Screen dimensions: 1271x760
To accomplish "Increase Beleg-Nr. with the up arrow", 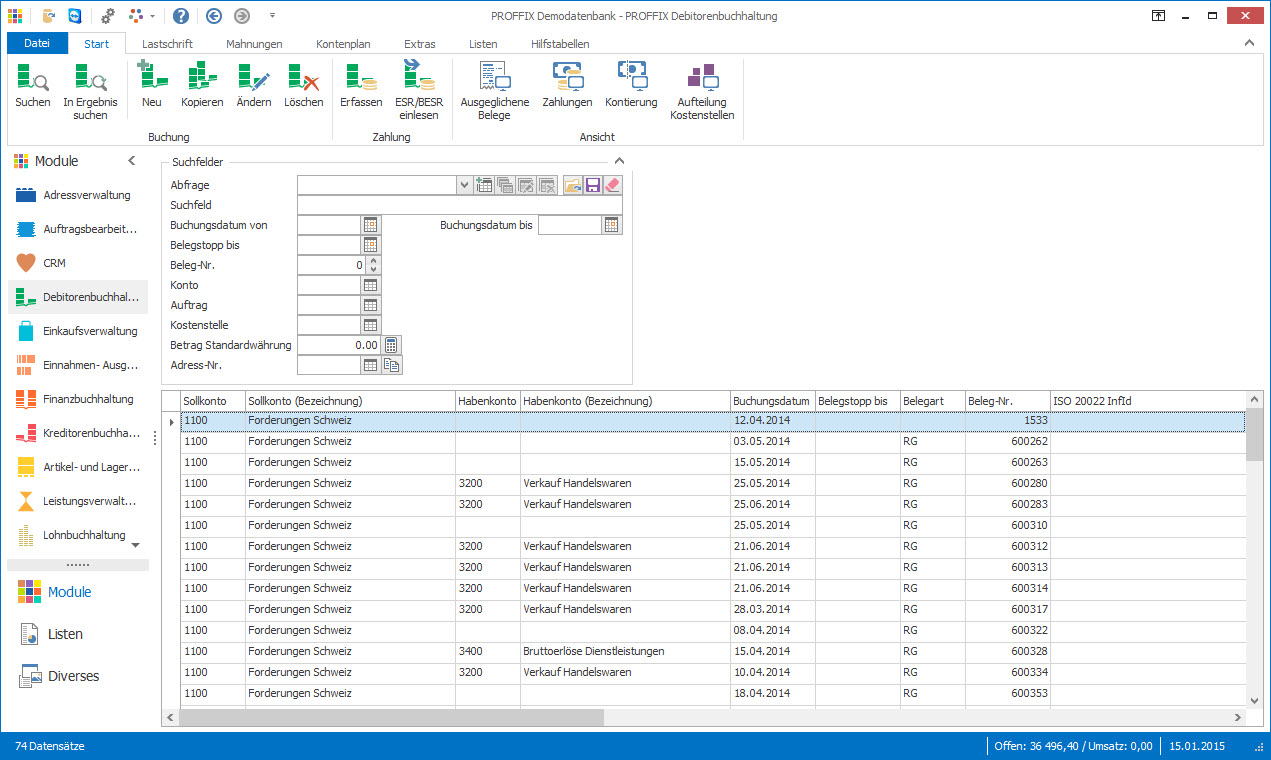I will point(374,261).
